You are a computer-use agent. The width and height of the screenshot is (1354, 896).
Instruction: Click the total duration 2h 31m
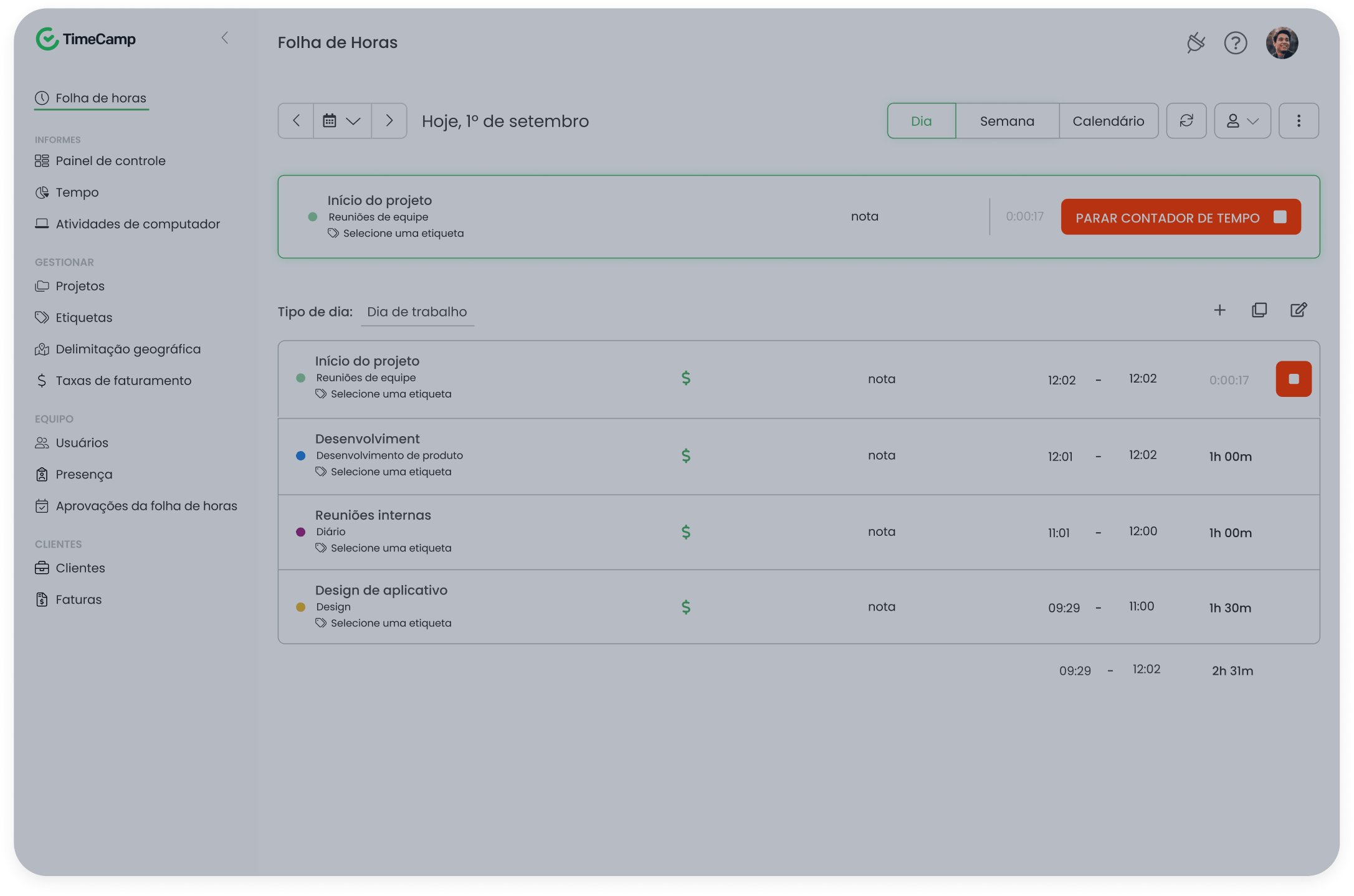[1232, 671]
